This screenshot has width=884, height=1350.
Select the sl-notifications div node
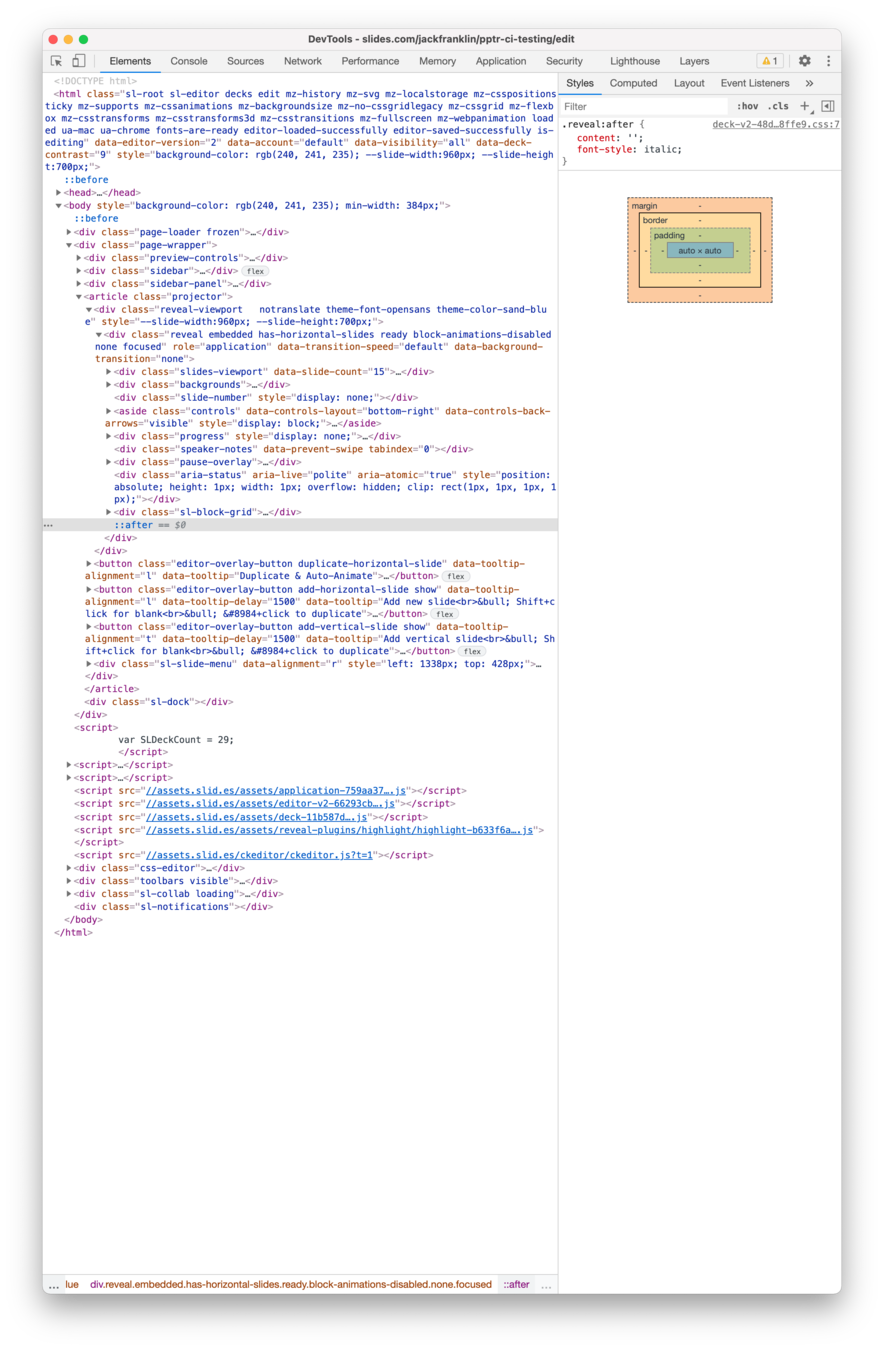point(174,907)
